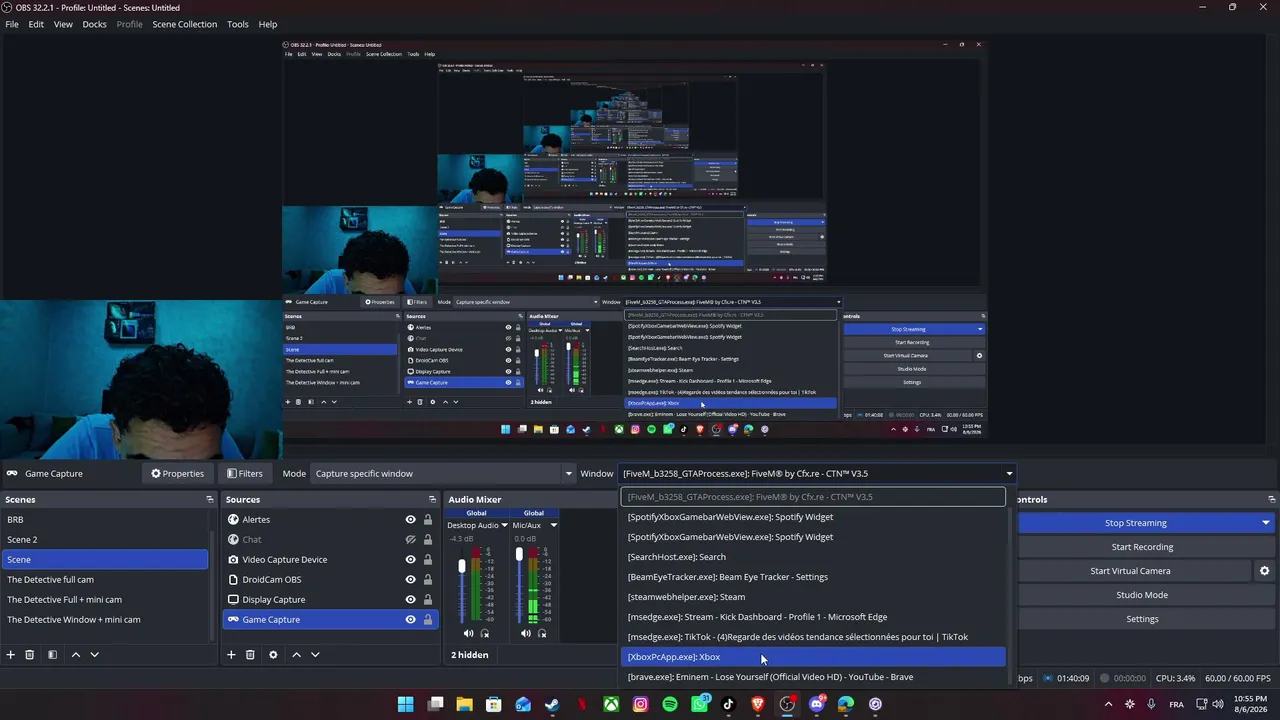Open Windows Start menu
The image size is (1280, 720).
tap(405, 704)
